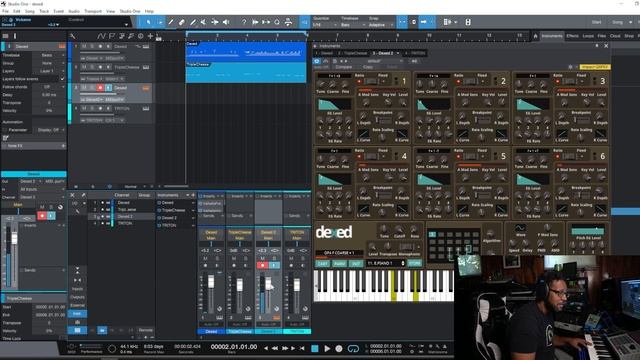The width and height of the screenshot is (640, 360).
Task: Open the Instruments panel dropdown arrow in mixer
Action: point(187,195)
